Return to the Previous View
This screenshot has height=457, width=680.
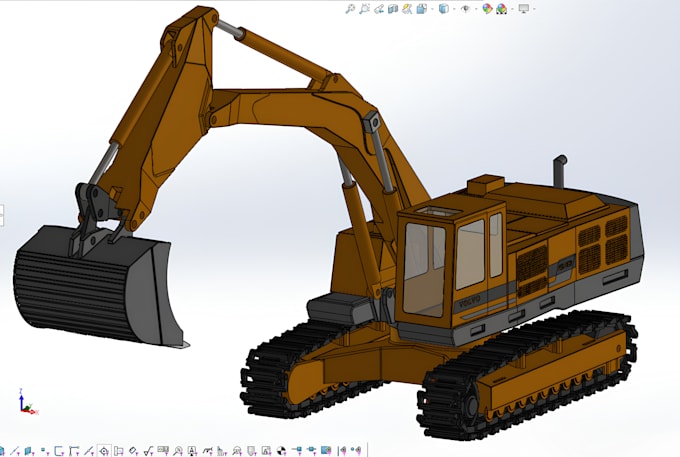pyautogui.click(x=379, y=9)
